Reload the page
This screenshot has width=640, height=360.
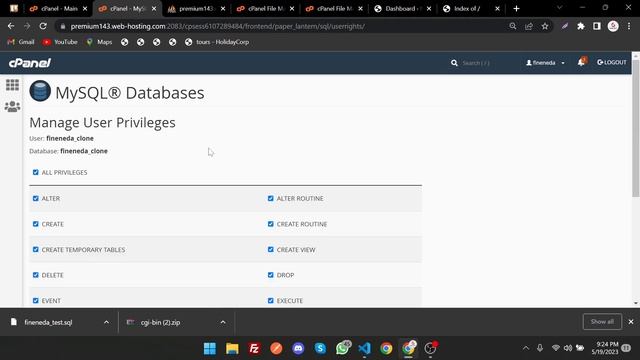pos(43,26)
